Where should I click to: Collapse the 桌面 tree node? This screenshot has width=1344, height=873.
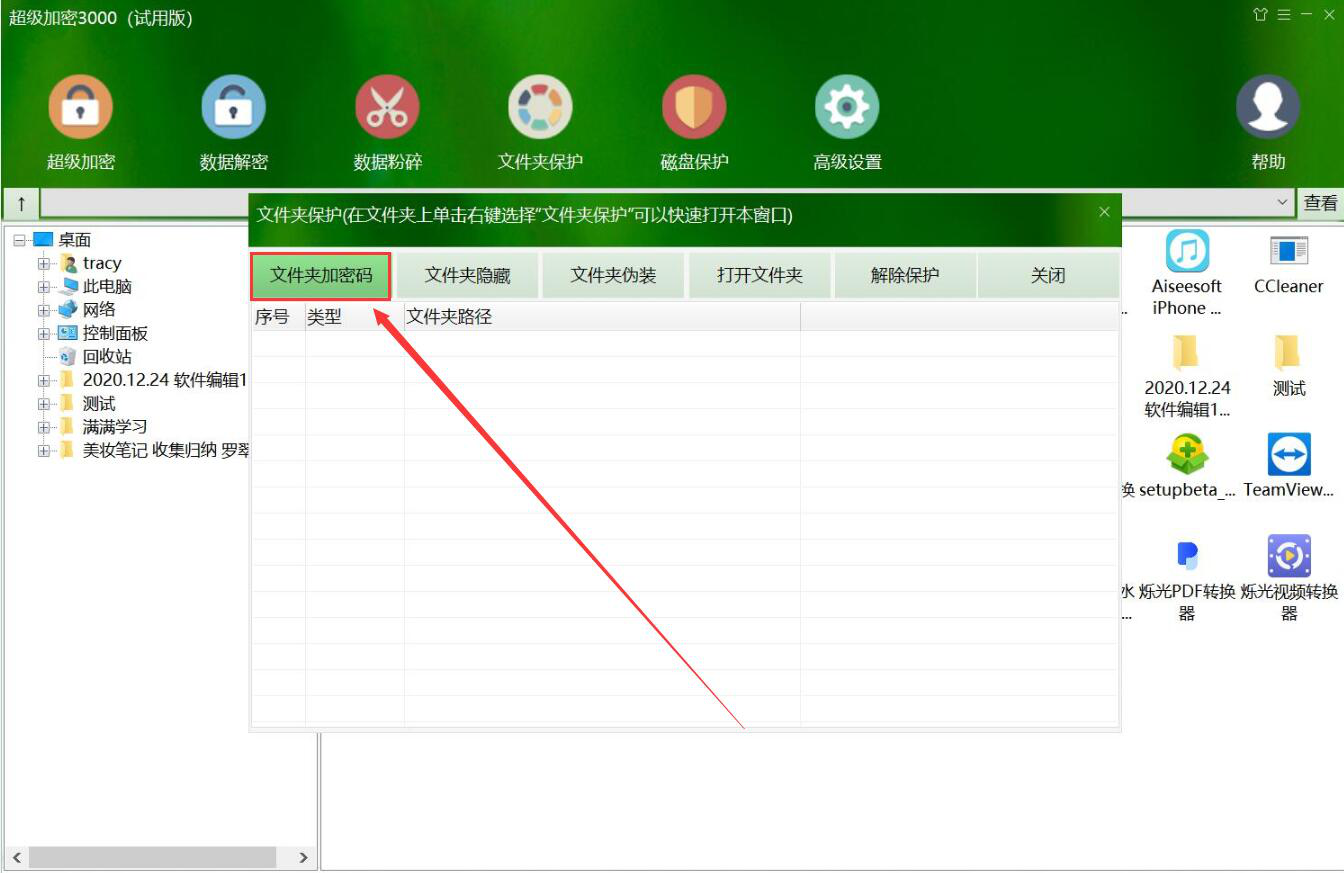click(20, 240)
